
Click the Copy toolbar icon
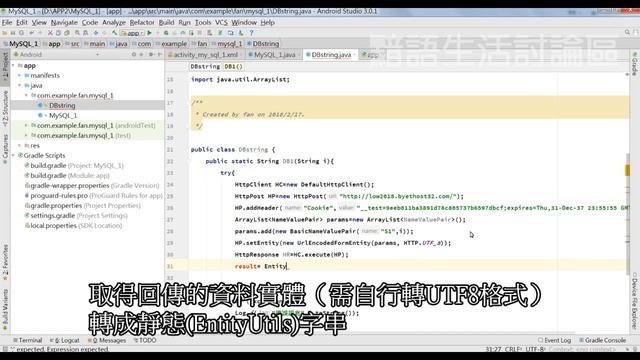click(x=58, y=33)
